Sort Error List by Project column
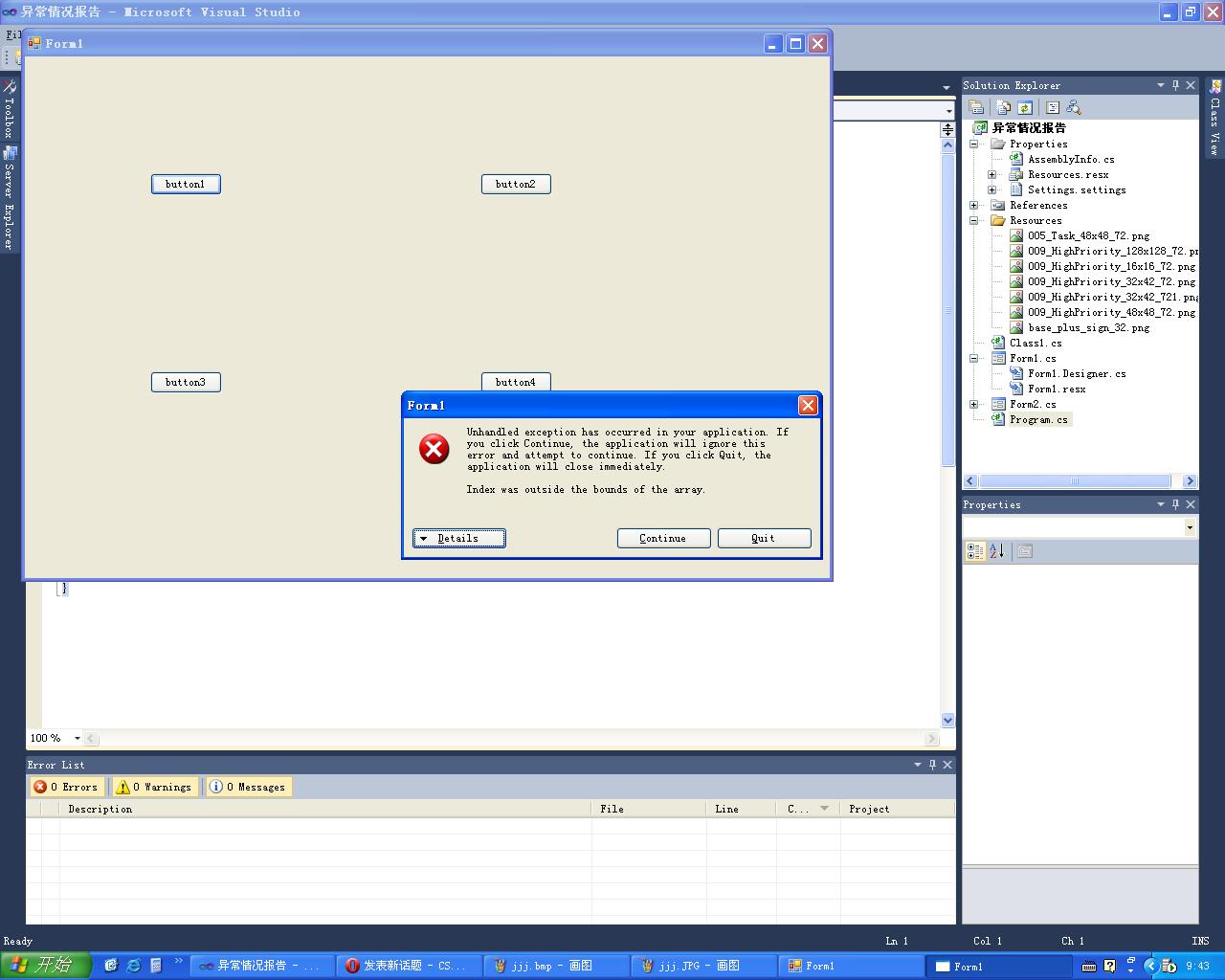 [x=898, y=809]
